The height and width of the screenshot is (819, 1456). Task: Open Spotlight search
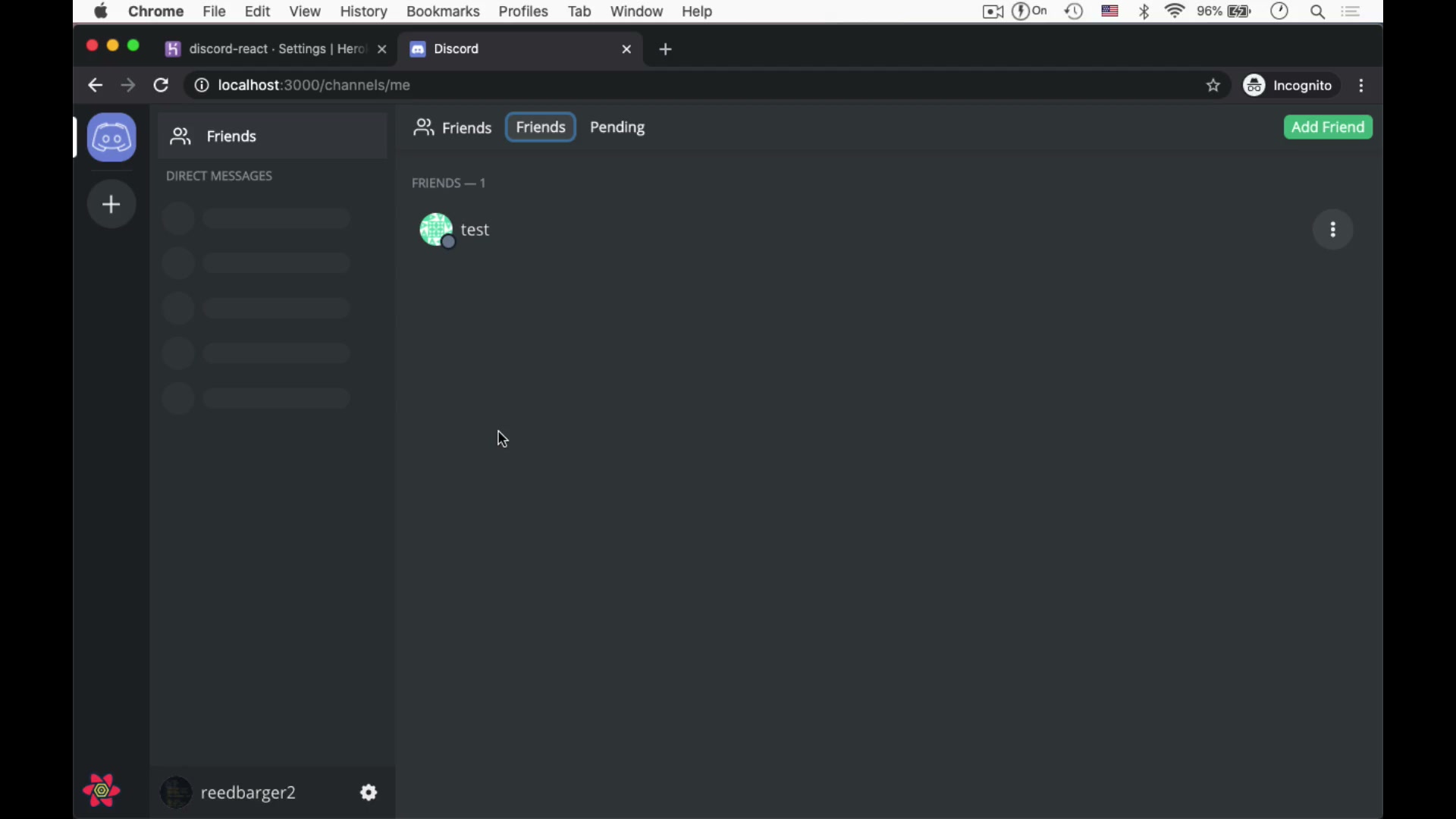click(1318, 11)
